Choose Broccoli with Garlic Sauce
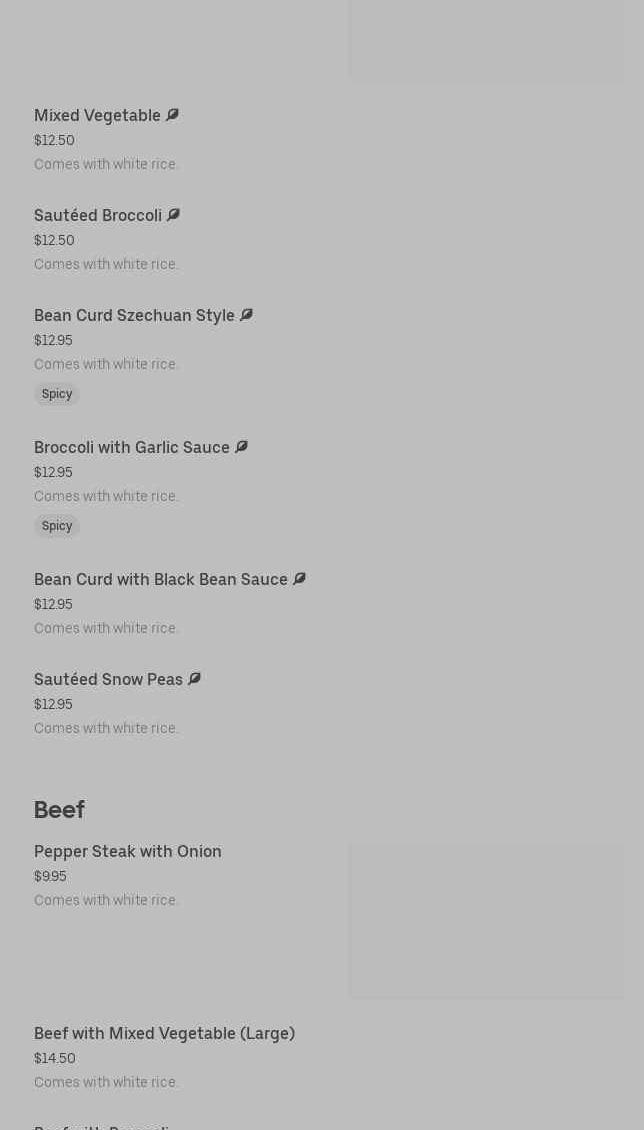Image resolution: width=644 pixels, height=1130 pixels. click(132, 448)
